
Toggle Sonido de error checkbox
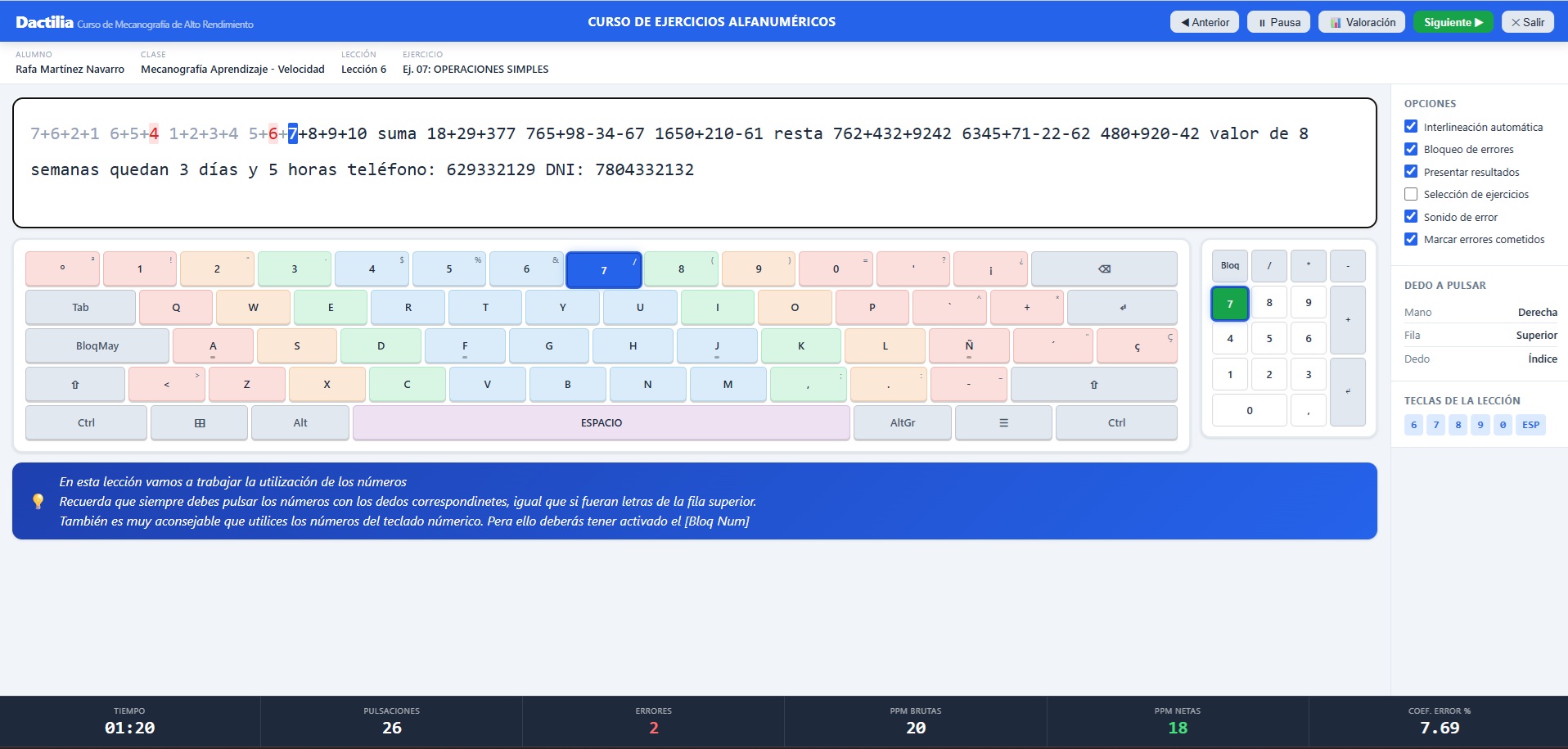coord(1411,216)
